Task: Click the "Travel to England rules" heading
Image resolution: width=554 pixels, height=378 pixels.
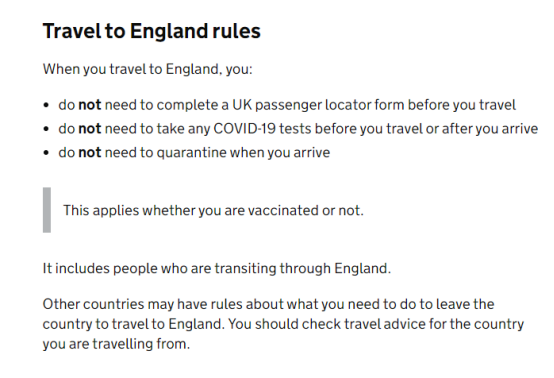Action: pyautogui.click(x=152, y=31)
